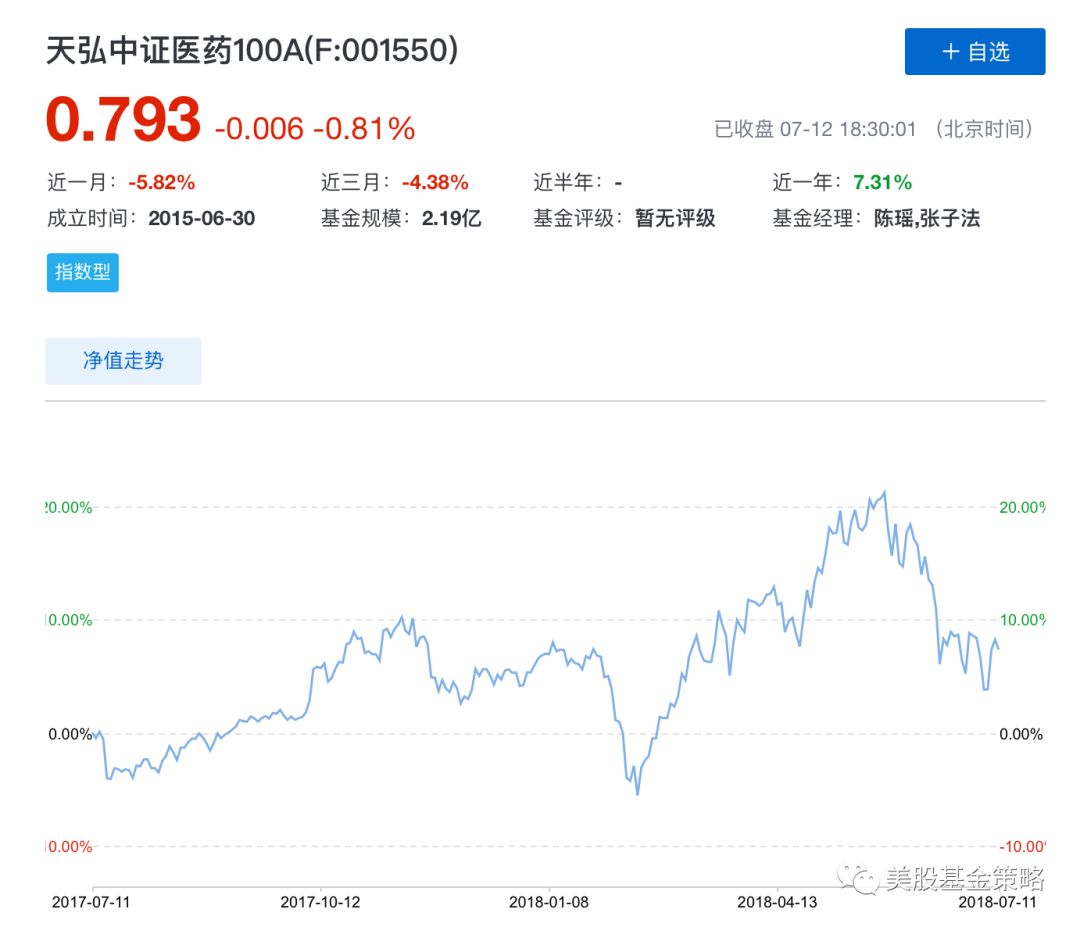Click the 2018-01-08 date on the chart axis
1080x927 pixels.
click(549, 902)
